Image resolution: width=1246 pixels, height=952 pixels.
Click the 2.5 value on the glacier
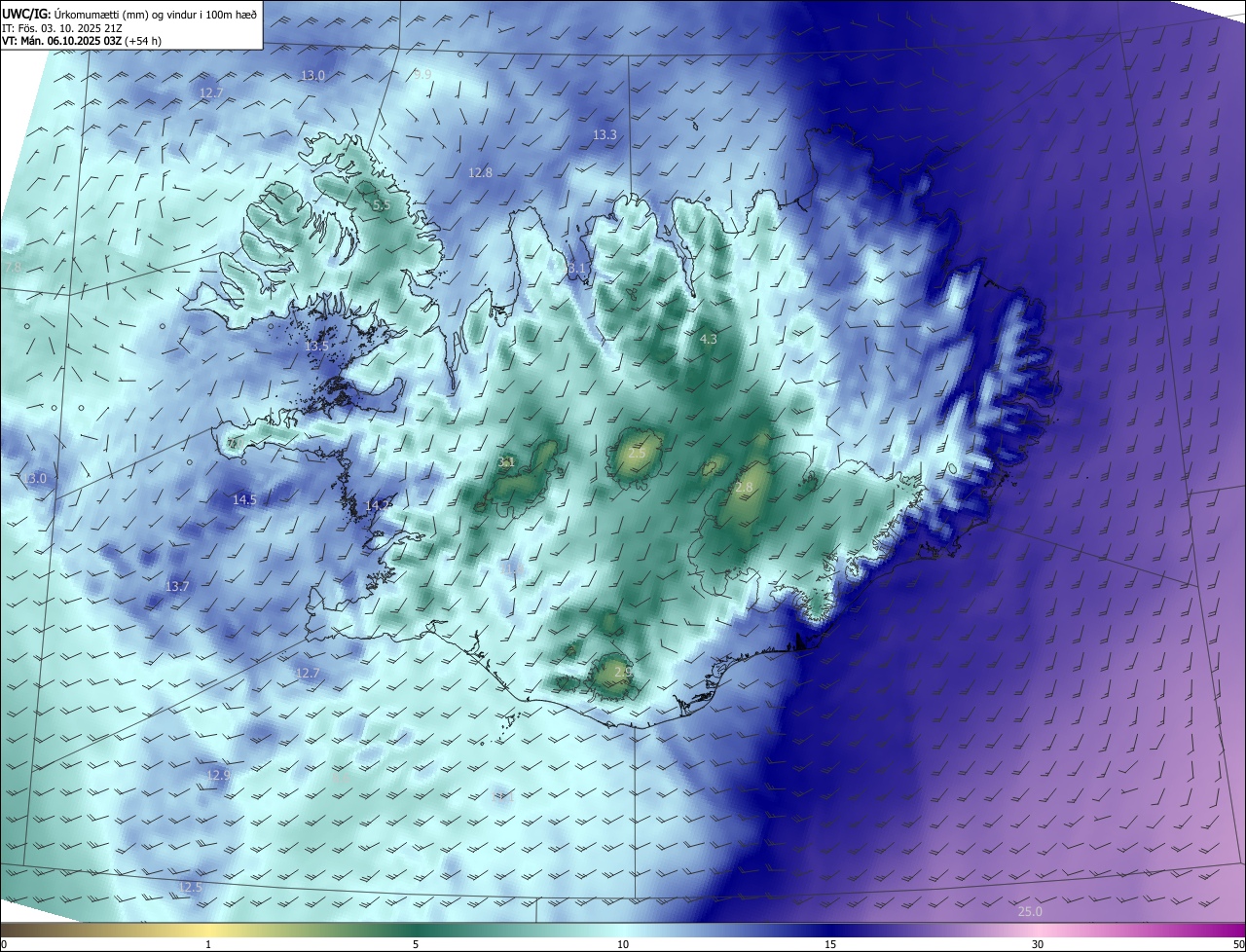coord(638,454)
